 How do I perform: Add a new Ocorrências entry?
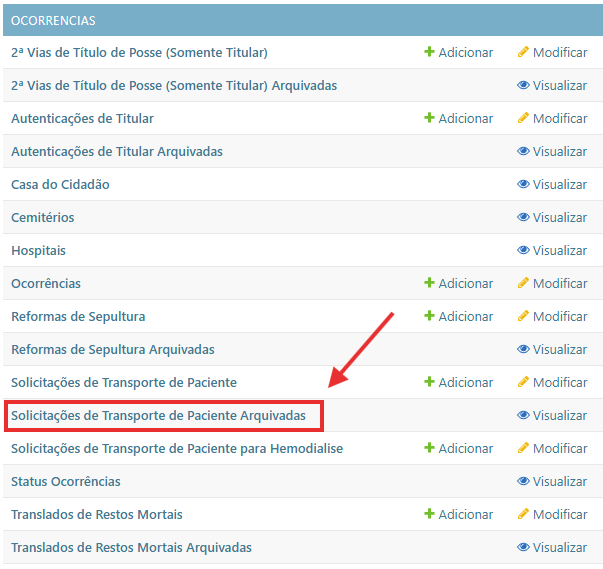pyautogui.click(x=458, y=283)
